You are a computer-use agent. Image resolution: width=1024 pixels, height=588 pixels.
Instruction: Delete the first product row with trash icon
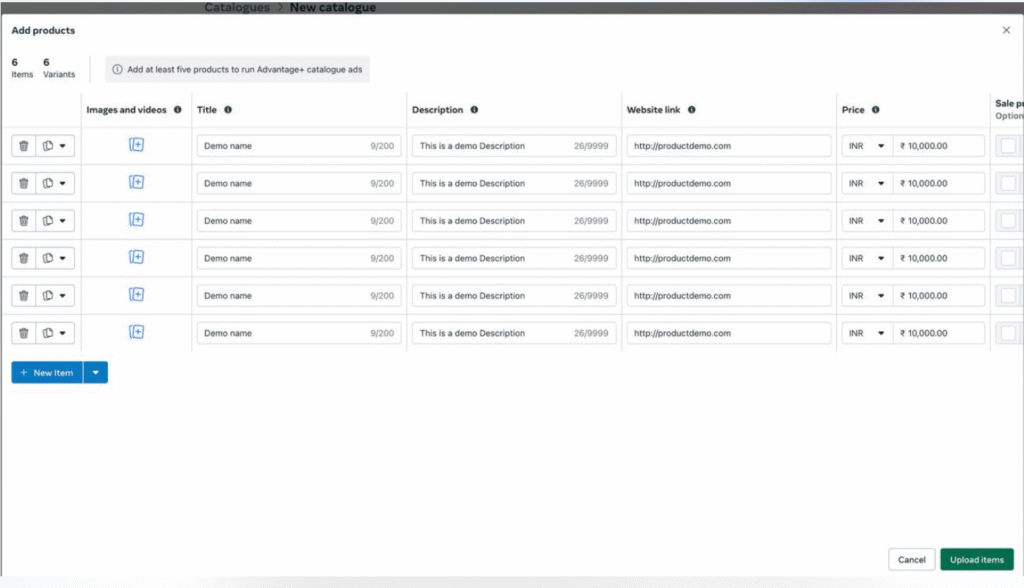point(24,146)
